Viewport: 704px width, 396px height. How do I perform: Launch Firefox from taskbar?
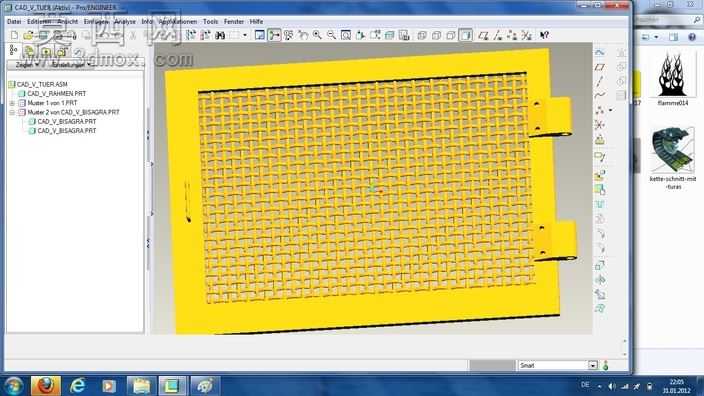click(45, 386)
